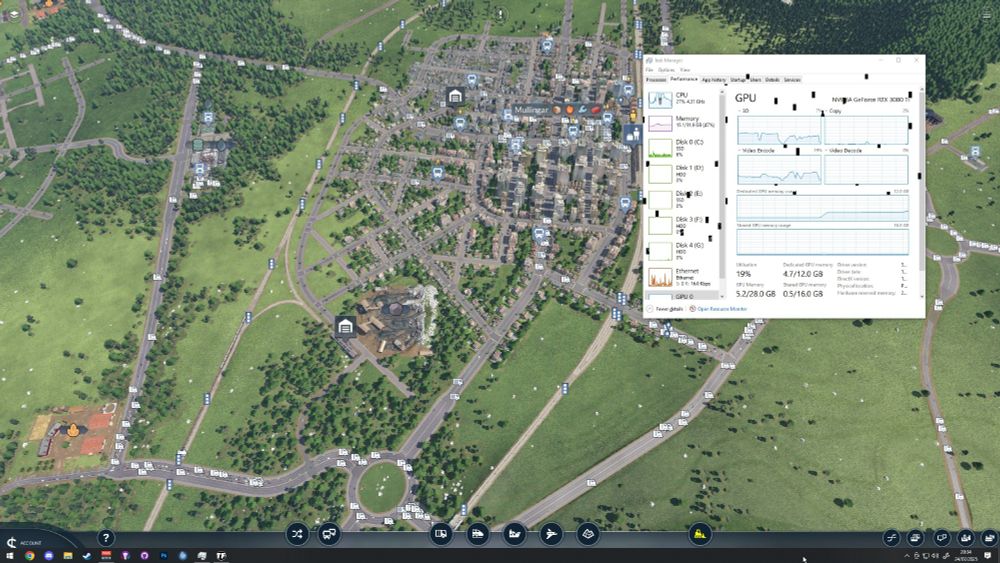Open Google Chrome from the taskbar
Image resolution: width=1000 pixels, height=563 pixels.
(x=29, y=556)
